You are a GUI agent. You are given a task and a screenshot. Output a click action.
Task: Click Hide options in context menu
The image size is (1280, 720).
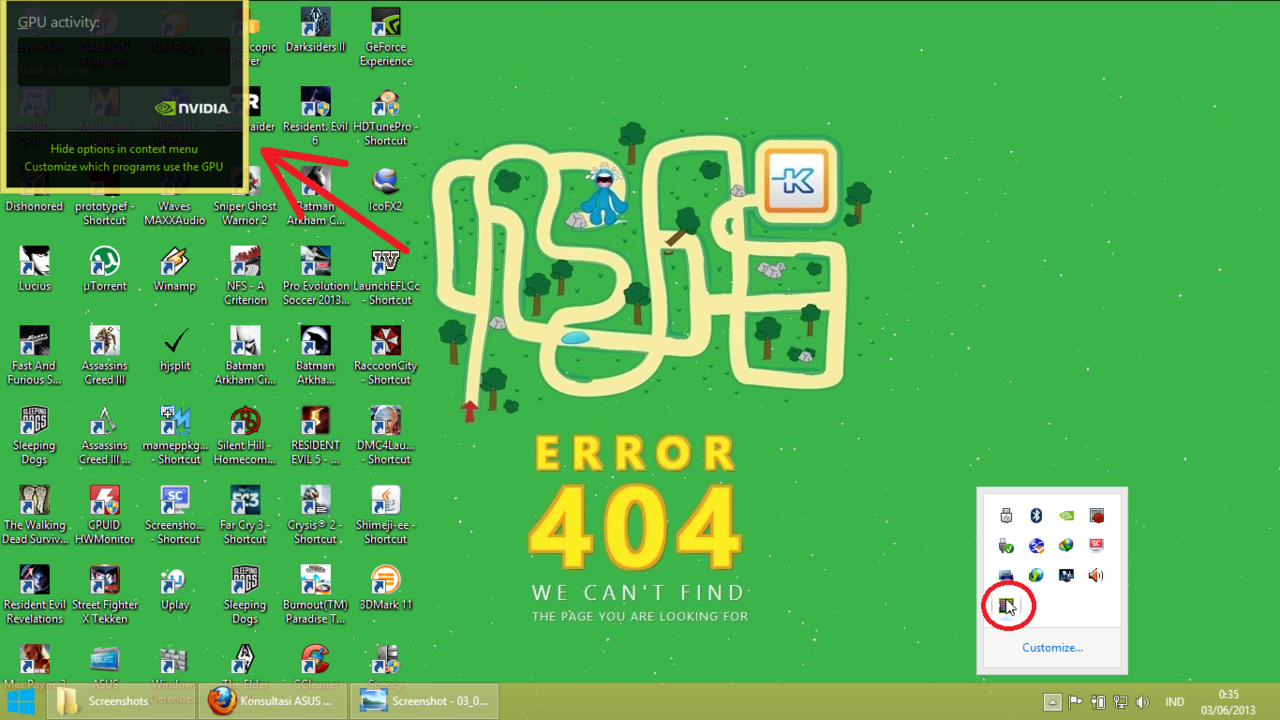pos(124,149)
